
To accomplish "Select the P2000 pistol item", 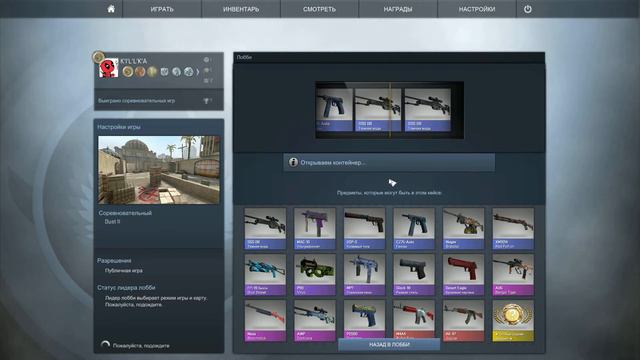I will pos(364,320).
